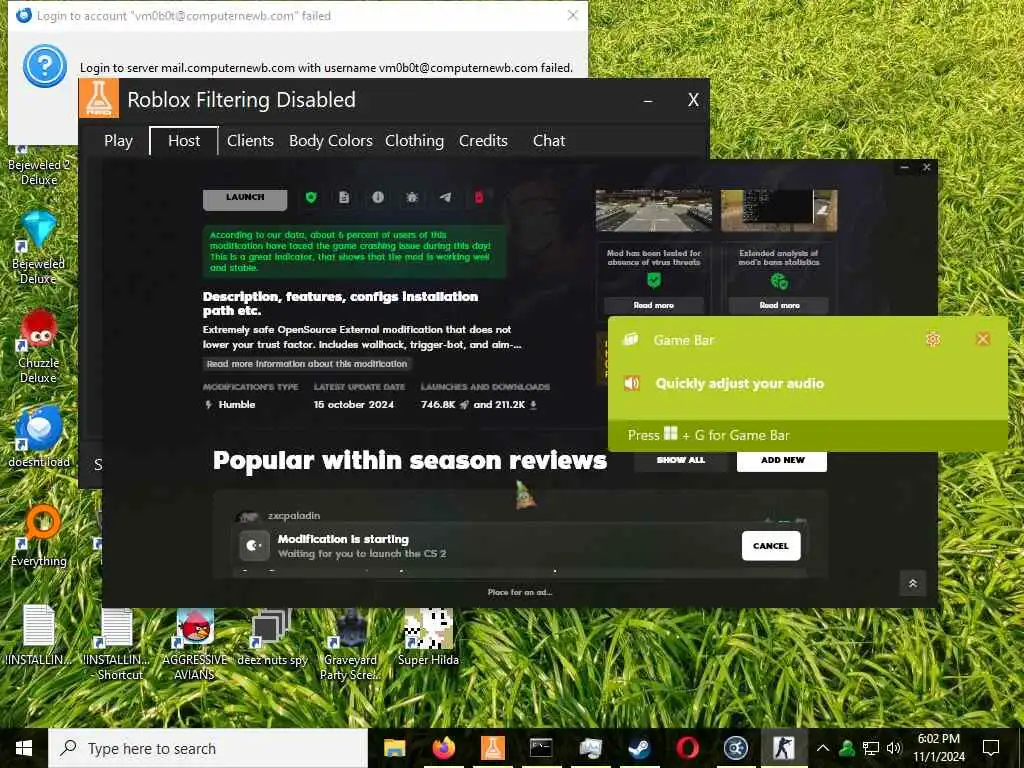
Task: Click the taskbar search box
Action: click(x=208, y=748)
